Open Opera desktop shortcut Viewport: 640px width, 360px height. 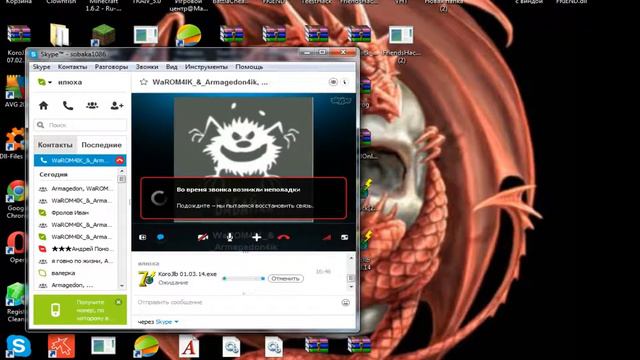click(16, 243)
